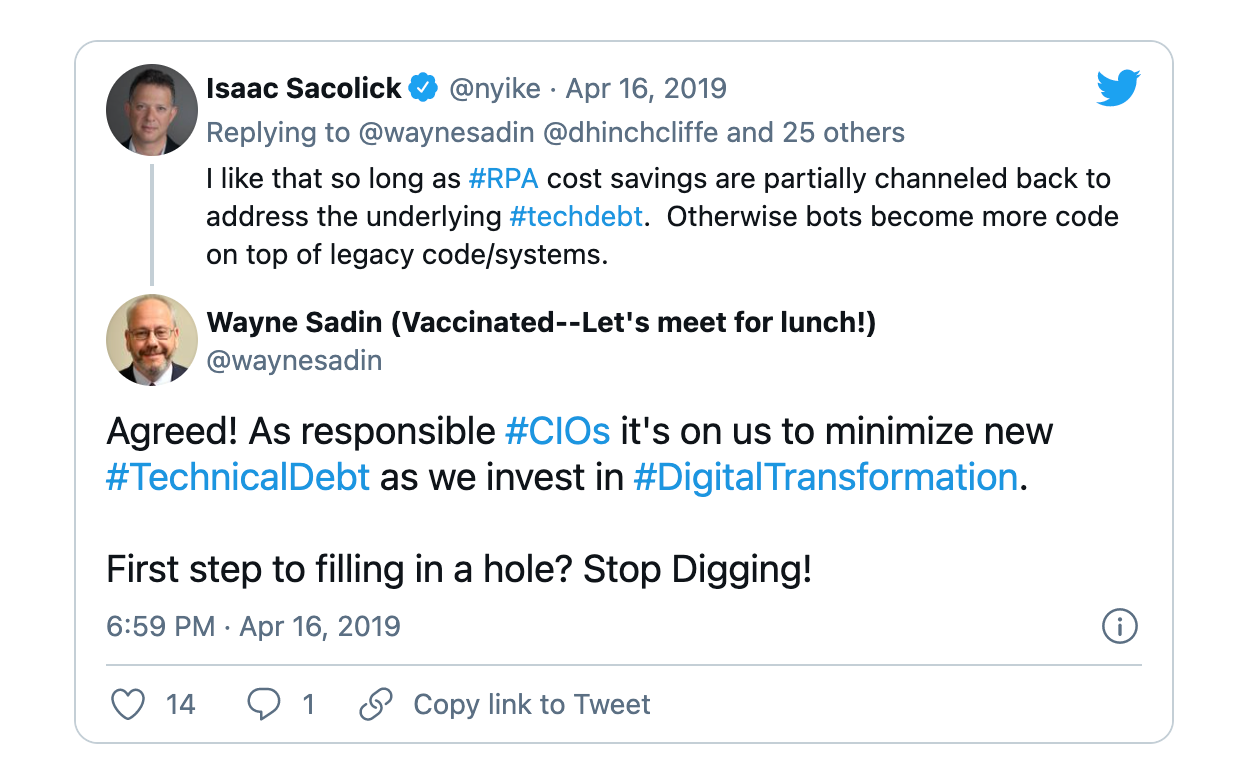The height and width of the screenshot is (778, 1242).
Task: Click the @waynesadin handle under Wayne Sadin
Action: click(294, 360)
